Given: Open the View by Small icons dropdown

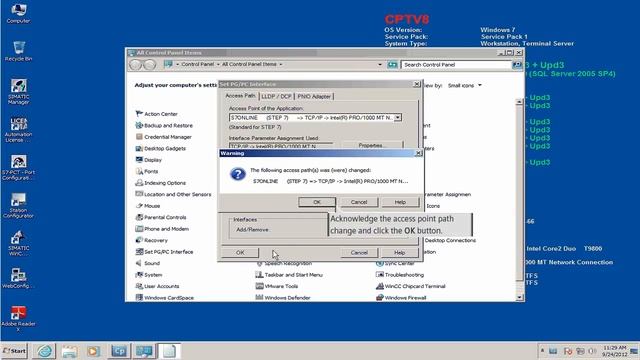Looking at the screenshot, I should coord(464,85).
